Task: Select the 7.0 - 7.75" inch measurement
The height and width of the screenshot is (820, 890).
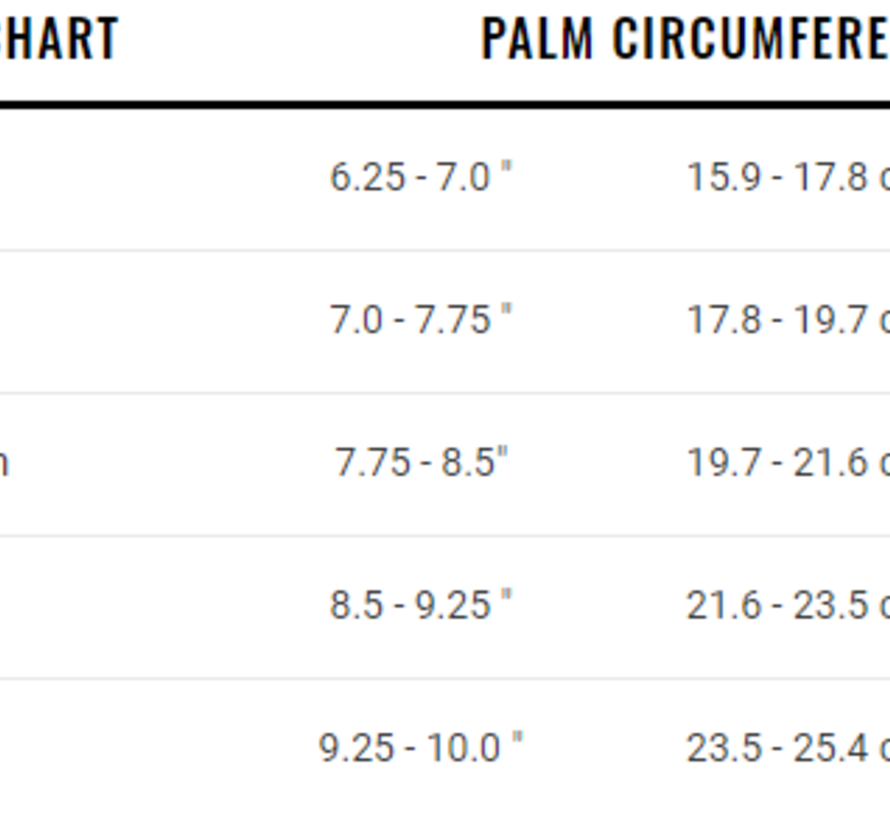Action: point(421,320)
